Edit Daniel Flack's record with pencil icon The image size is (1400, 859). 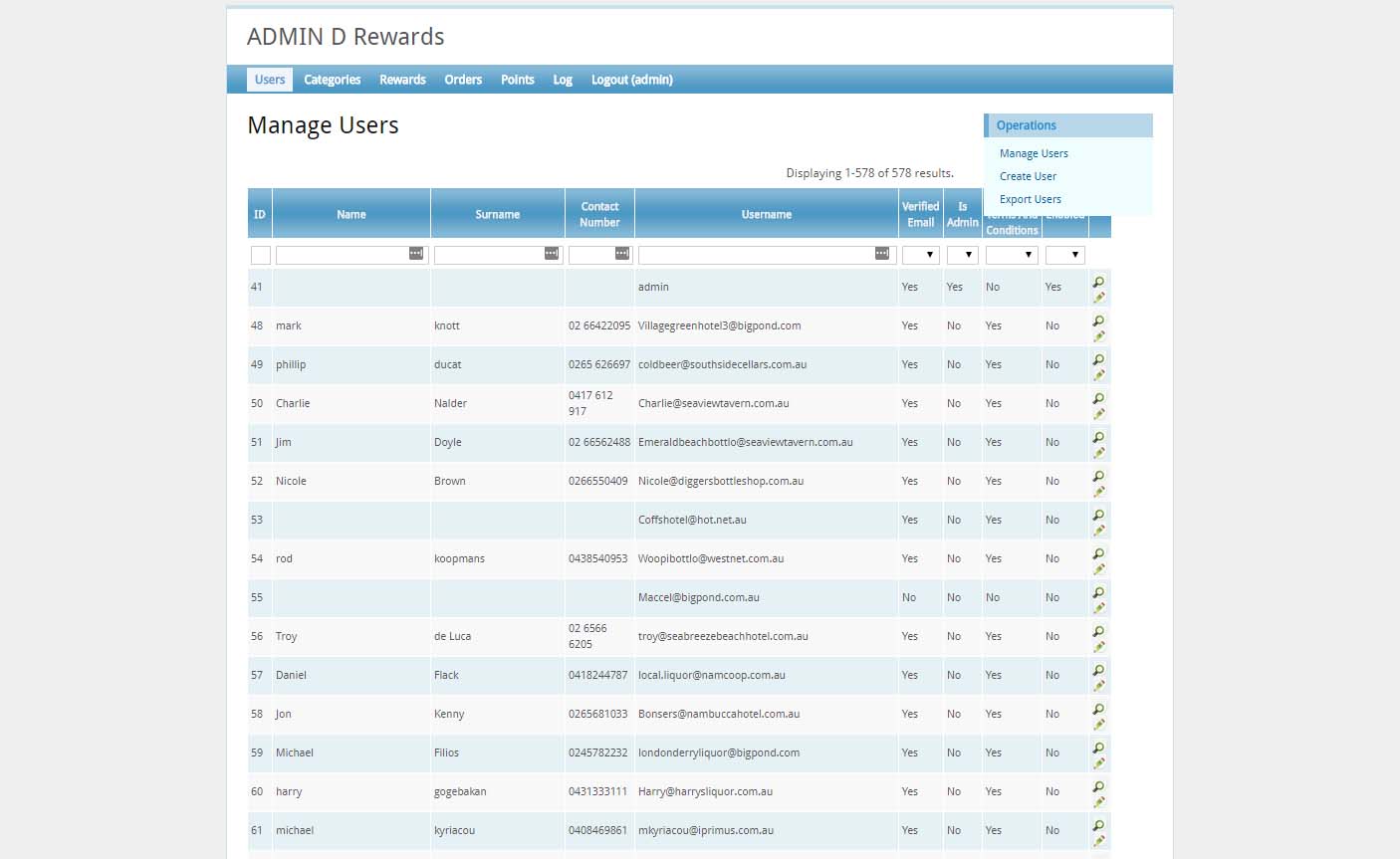1099,684
